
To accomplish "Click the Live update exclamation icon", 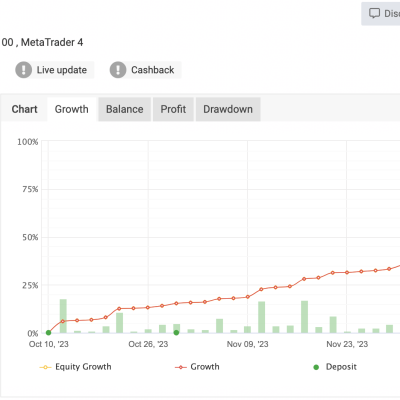I will [24, 70].
